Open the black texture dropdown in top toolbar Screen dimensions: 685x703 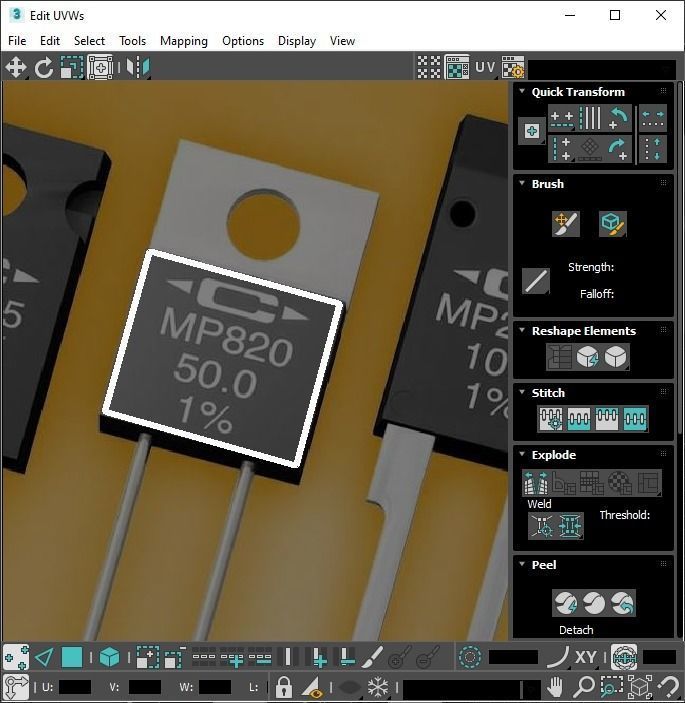pos(602,69)
